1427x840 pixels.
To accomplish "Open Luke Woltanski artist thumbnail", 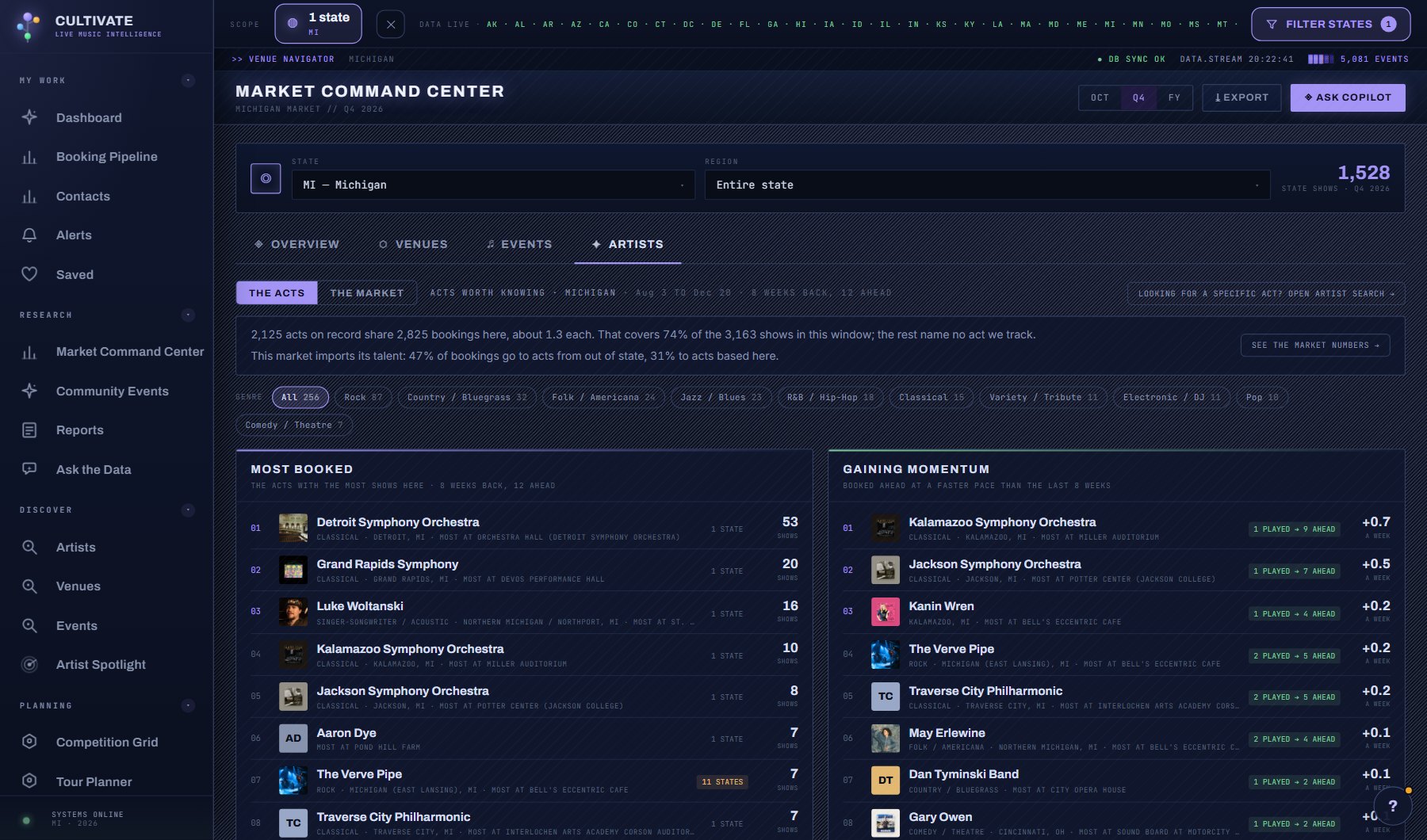I will point(293,612).
